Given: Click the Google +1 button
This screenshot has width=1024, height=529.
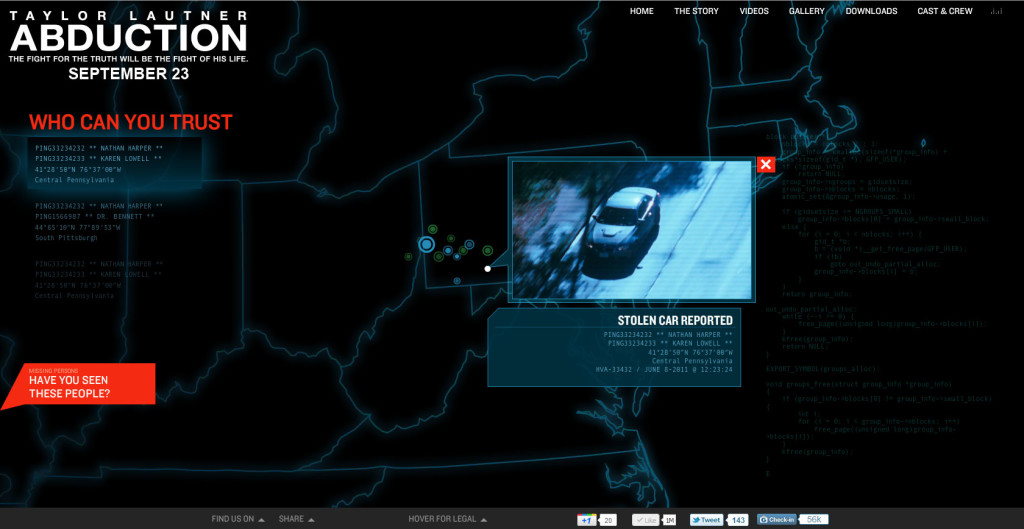Looking at the screenshot, I should point(586,520).
